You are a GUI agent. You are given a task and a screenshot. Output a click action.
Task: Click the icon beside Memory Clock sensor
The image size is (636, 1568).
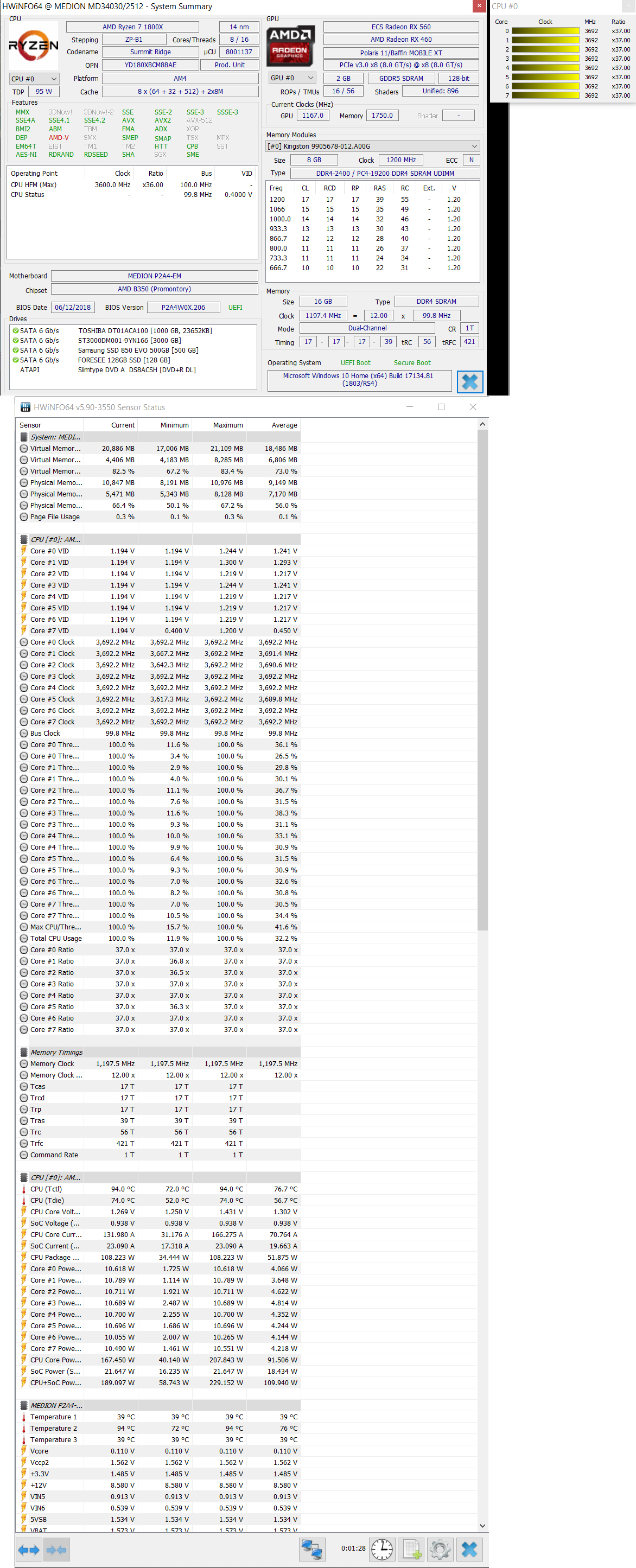tap(24, 1063)
